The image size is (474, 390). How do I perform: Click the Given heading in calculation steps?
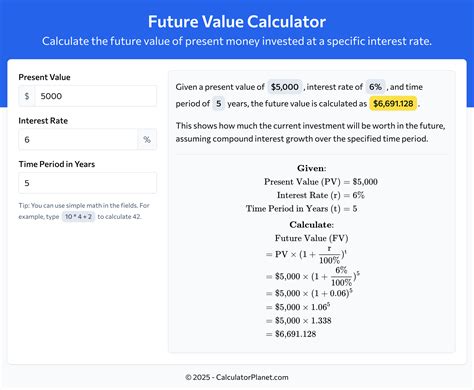(312, 168)
